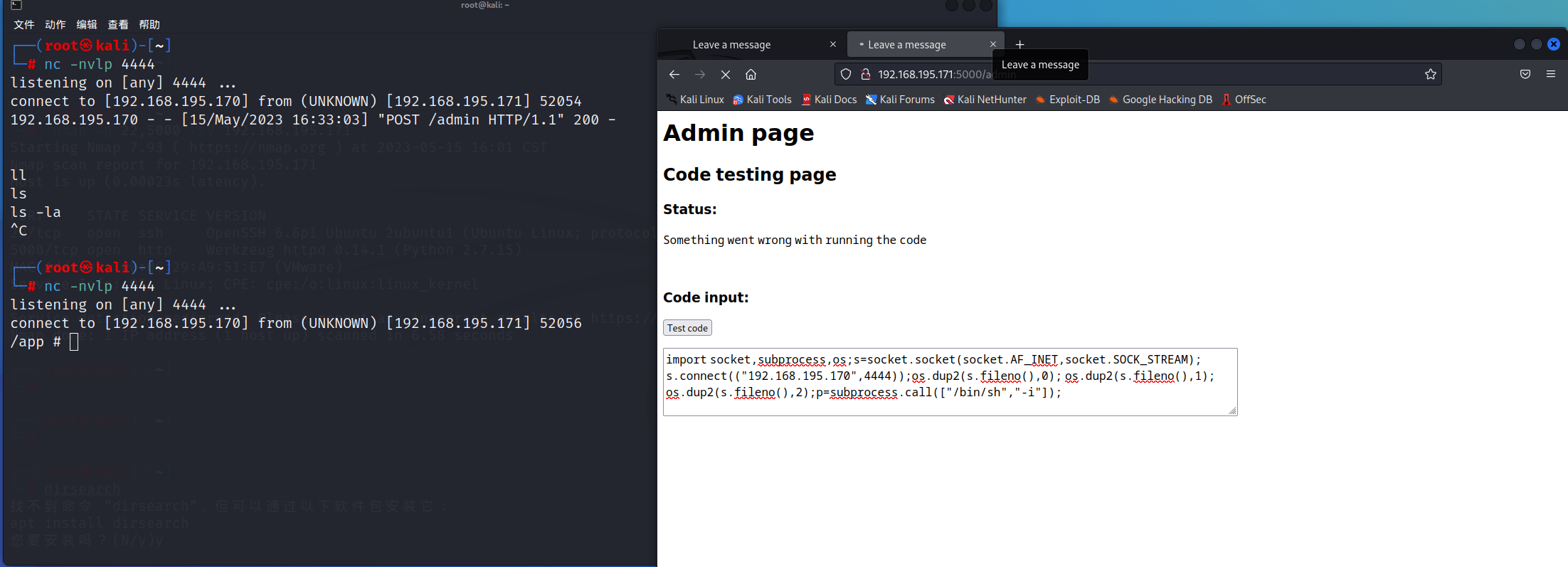Open the 帮助 menu in terminal

pyautogui.click(x=149, y=24)
